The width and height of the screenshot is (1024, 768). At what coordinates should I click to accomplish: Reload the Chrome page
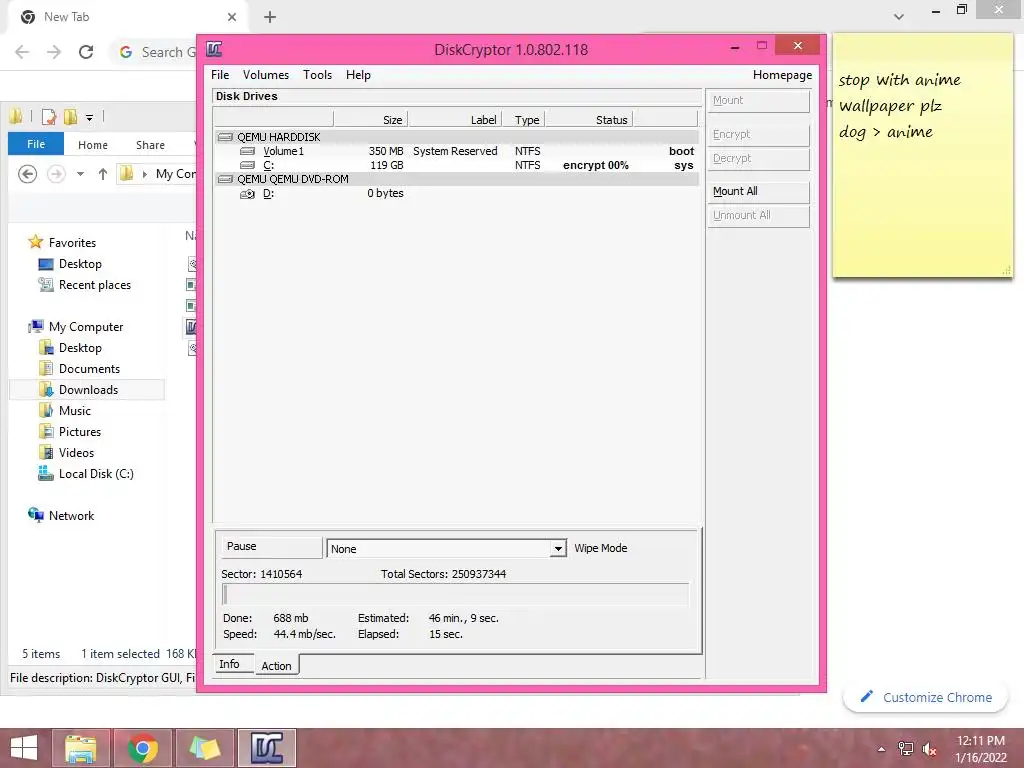click(x=86, y=52)
